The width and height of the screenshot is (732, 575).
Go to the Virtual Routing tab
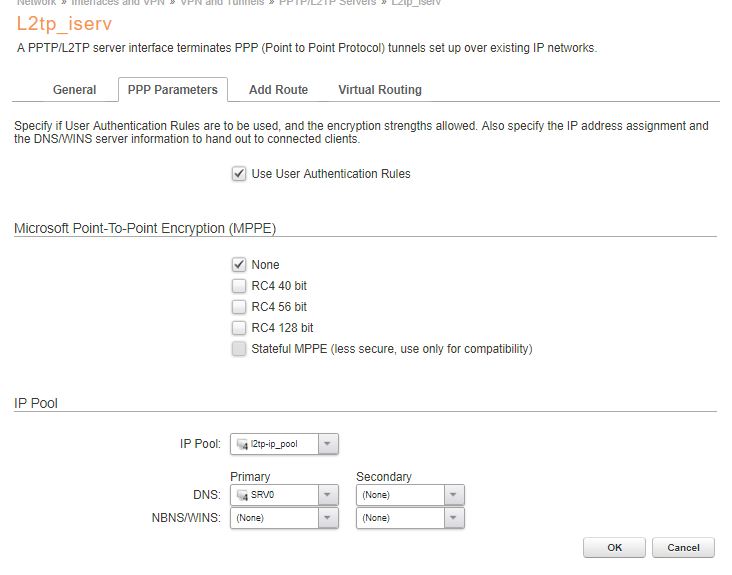pyautogui.click(x=380, y=90)
